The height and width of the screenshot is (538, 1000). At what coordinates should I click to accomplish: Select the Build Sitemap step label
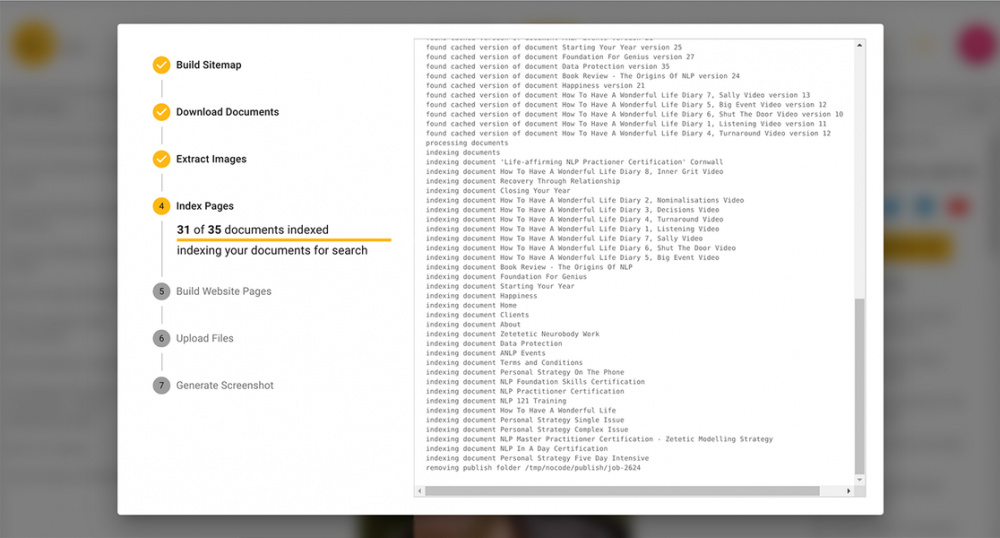click(208, 65)
